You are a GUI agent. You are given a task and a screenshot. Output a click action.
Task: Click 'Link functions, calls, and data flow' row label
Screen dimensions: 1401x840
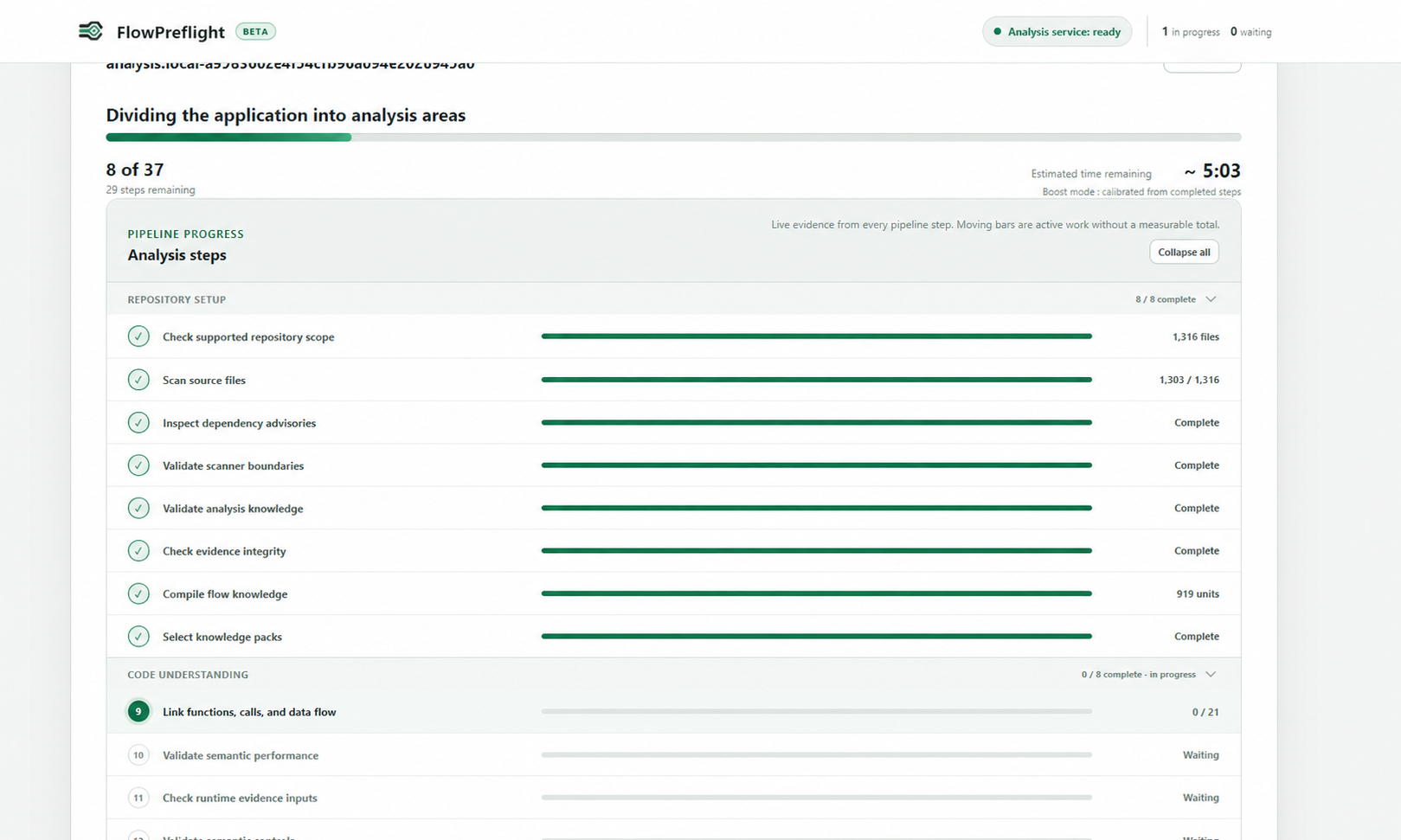(x=249, y=712)
